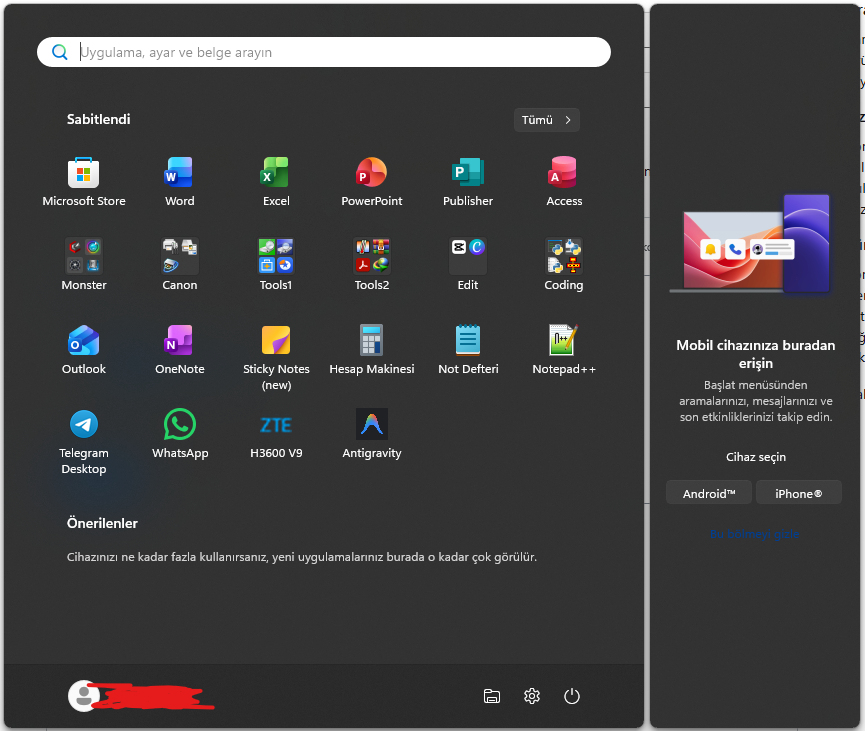Choose iPhone® device option
The width and height of the screenshot is (865, 731).
(798, 493)
